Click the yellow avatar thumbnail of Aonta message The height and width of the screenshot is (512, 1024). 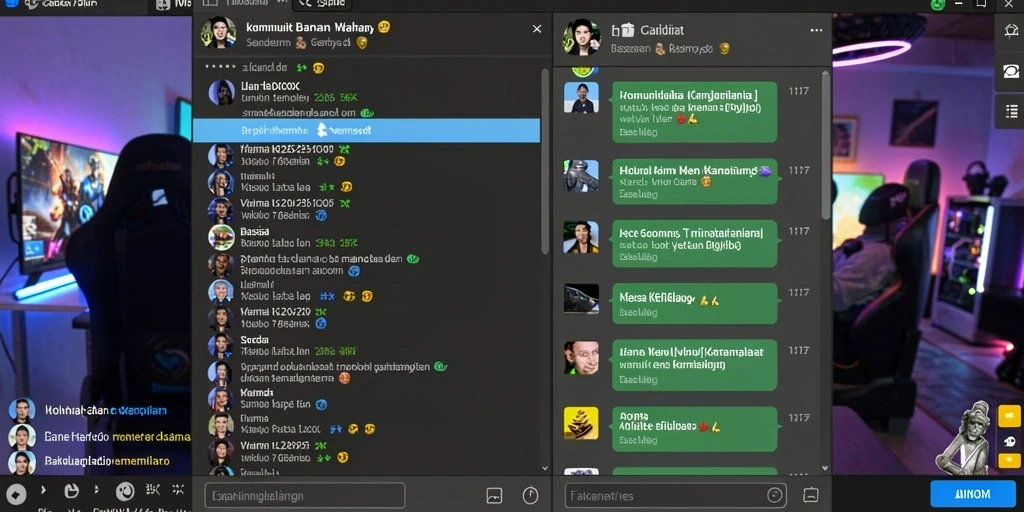pyautogui.click(x=581, y=423)
